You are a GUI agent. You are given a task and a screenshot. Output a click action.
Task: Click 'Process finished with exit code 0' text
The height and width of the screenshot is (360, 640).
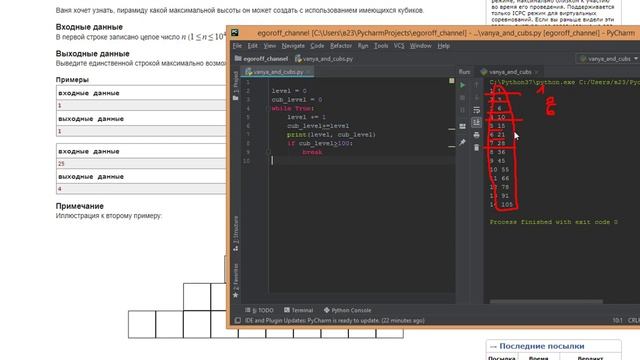click(553, 222)
